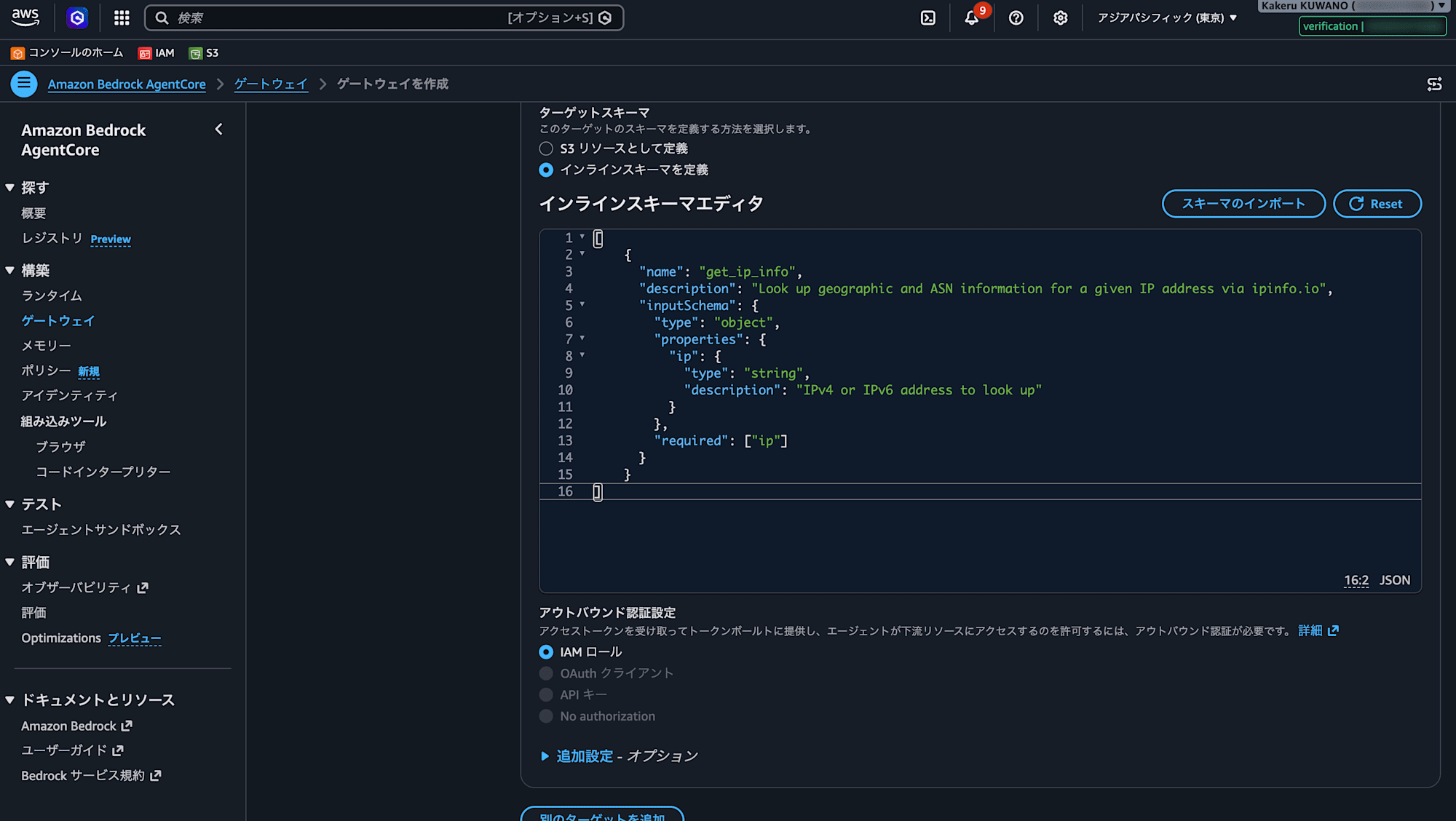Click スキーマのインポート button

1243,204
